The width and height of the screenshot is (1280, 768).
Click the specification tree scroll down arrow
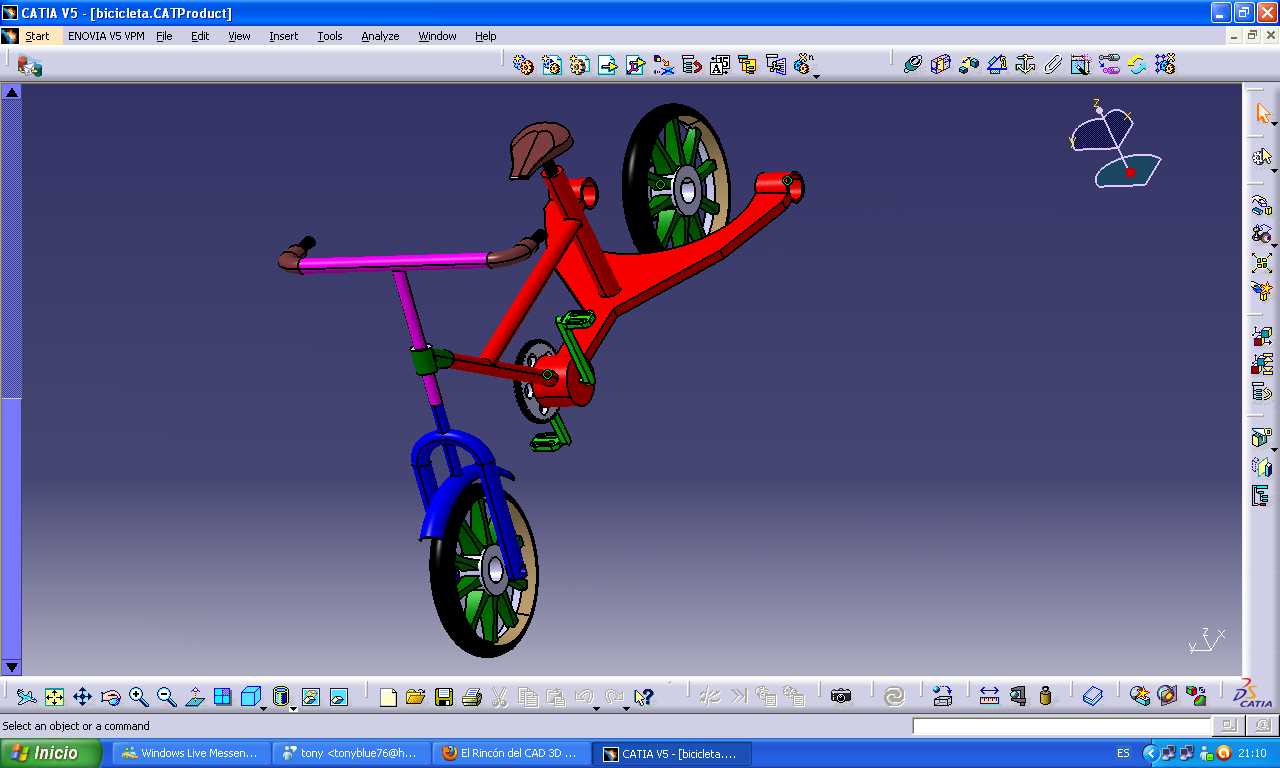pyautogui.click(x=11, y=667)
